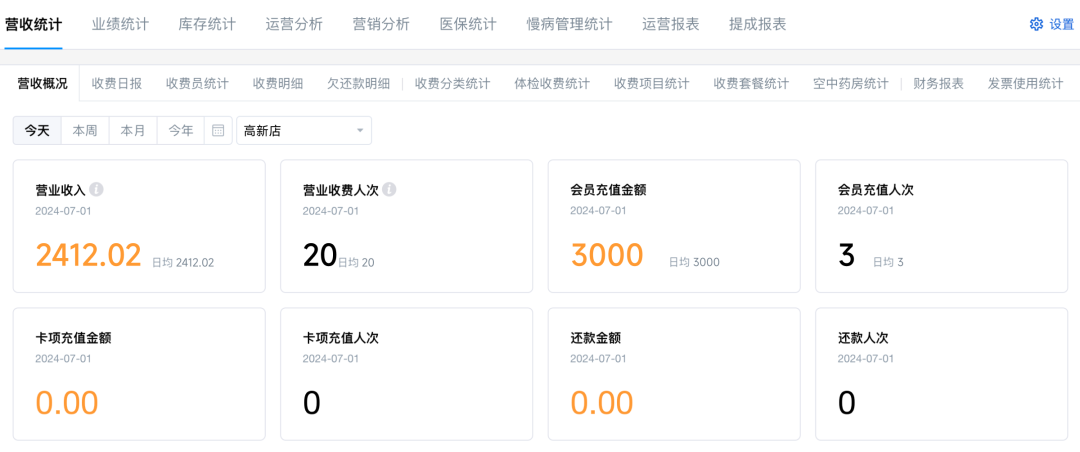Click the 会员充值金额 value 3000
Image resolution: width=1080 pixels, height=452 pixels.
coord(607,255)
